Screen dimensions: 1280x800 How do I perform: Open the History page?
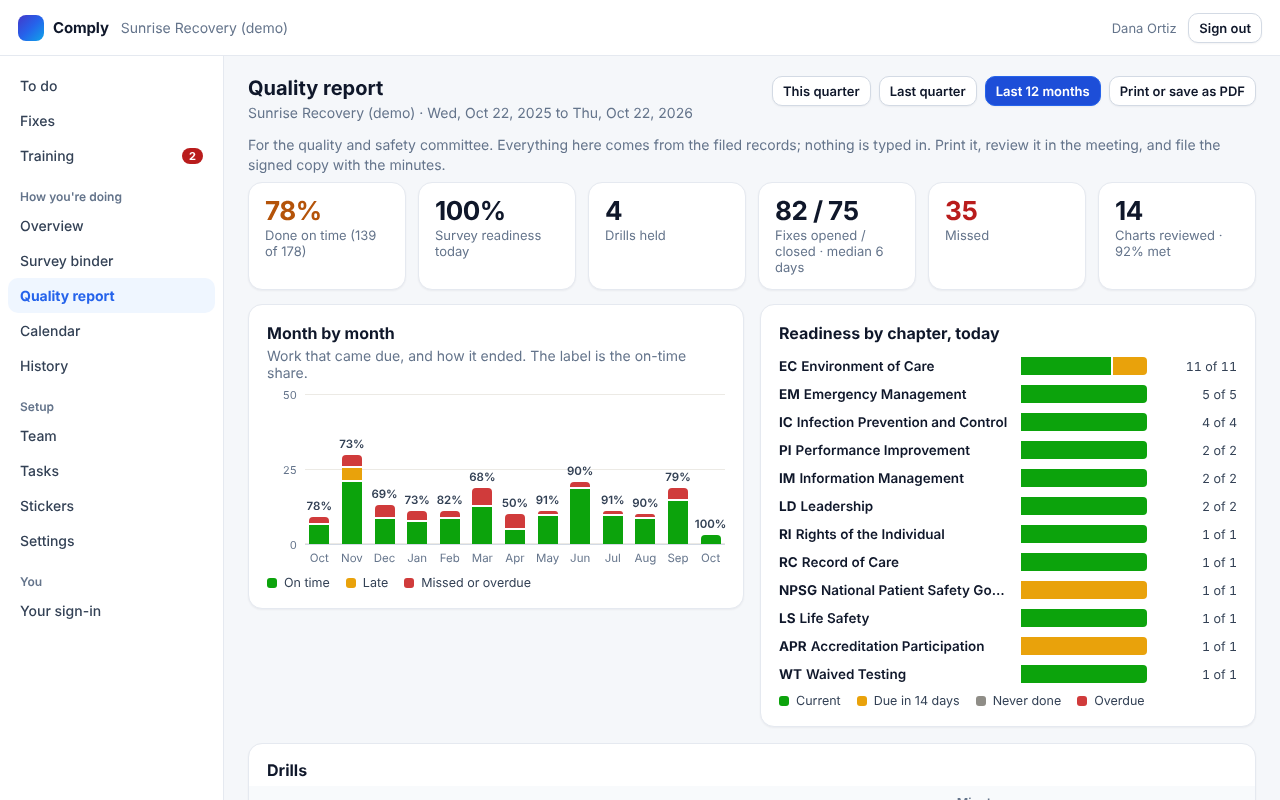pos(111,366)
